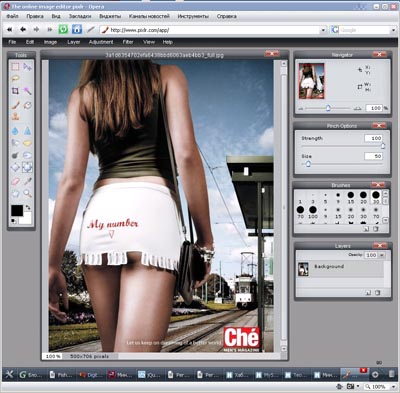Add a new layer in the Layers panel
This screenshot has width=400, height=393.
pos(368,293)
